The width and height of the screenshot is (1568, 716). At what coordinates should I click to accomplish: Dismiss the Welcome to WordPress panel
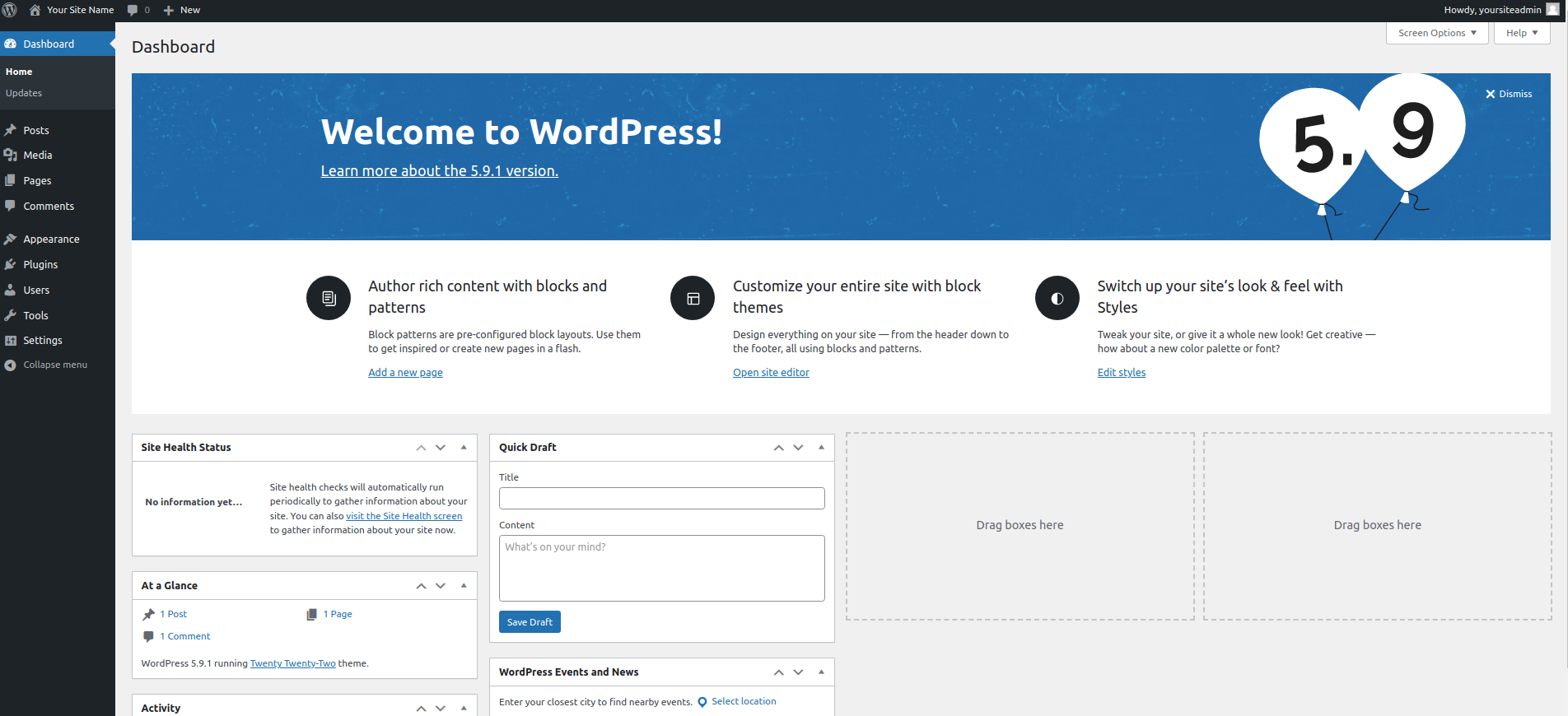pos(1509,94)
